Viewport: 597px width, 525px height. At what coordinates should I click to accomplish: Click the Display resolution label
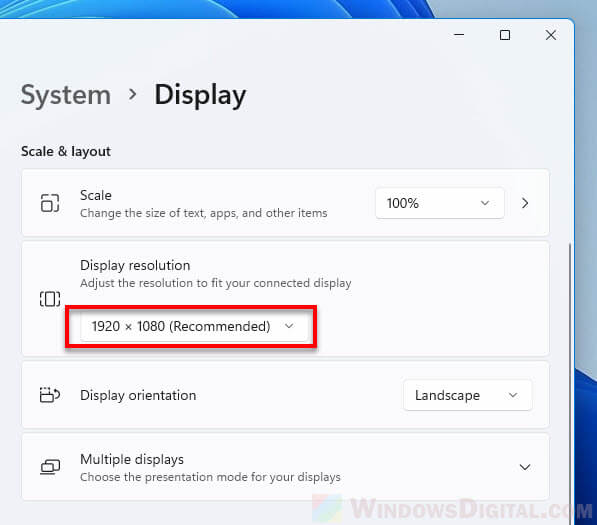click(135, 265)
